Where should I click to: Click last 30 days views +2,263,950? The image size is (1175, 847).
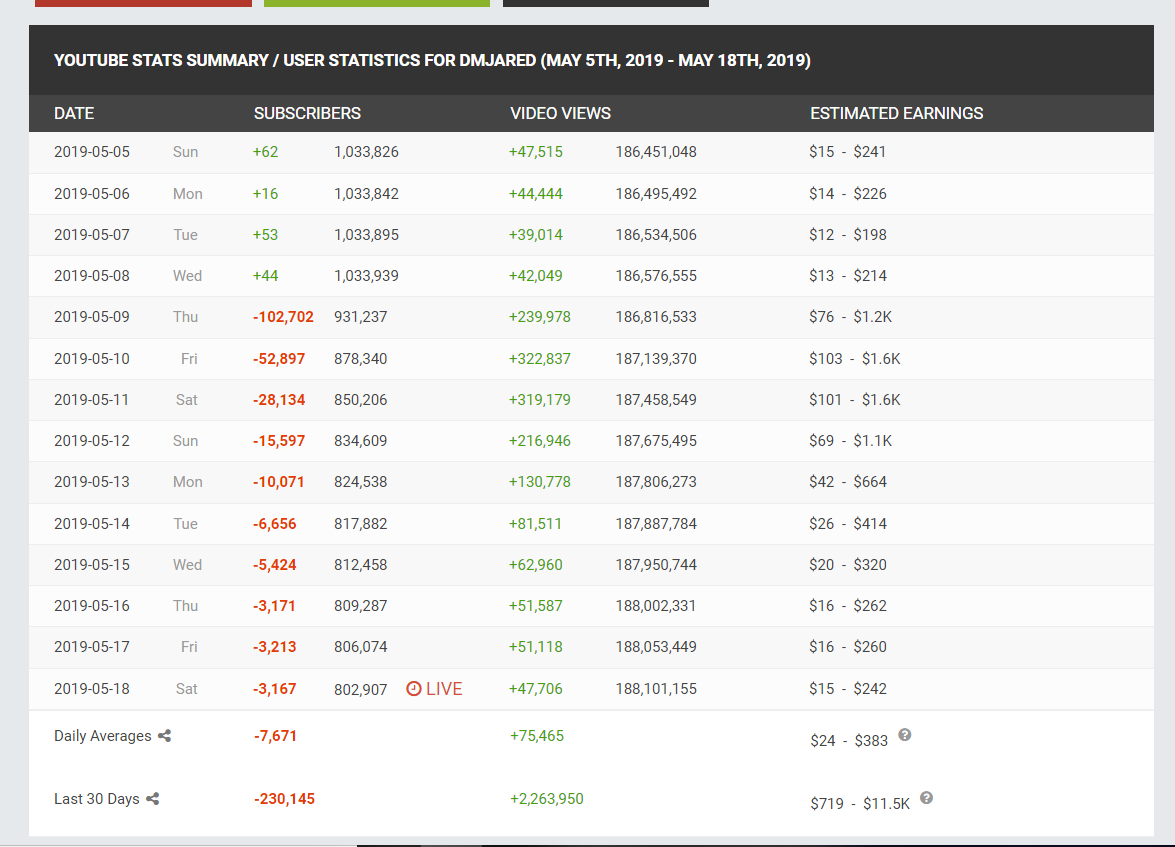click(x=546, y=799)
